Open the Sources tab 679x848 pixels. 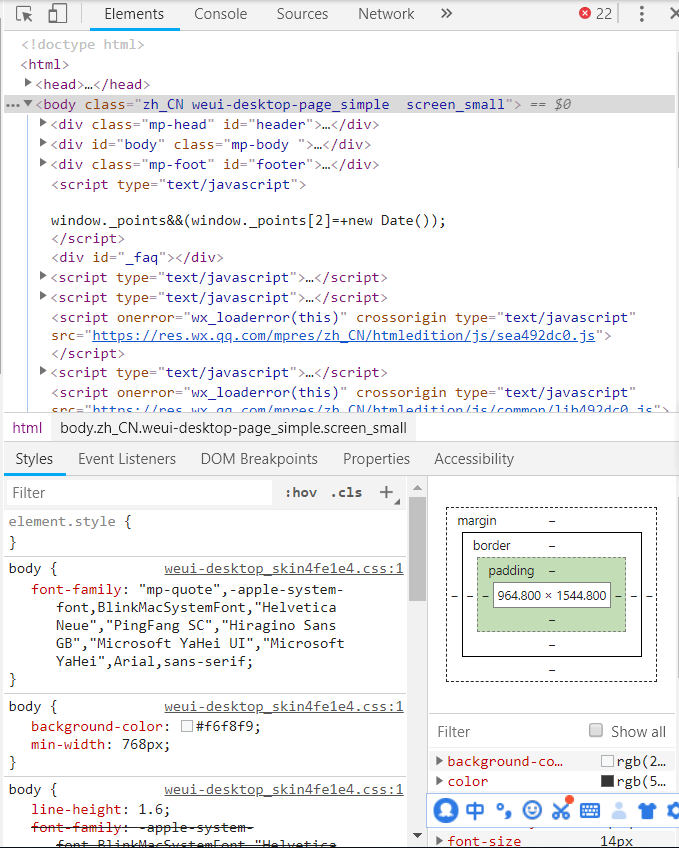[x=302, y=14]
